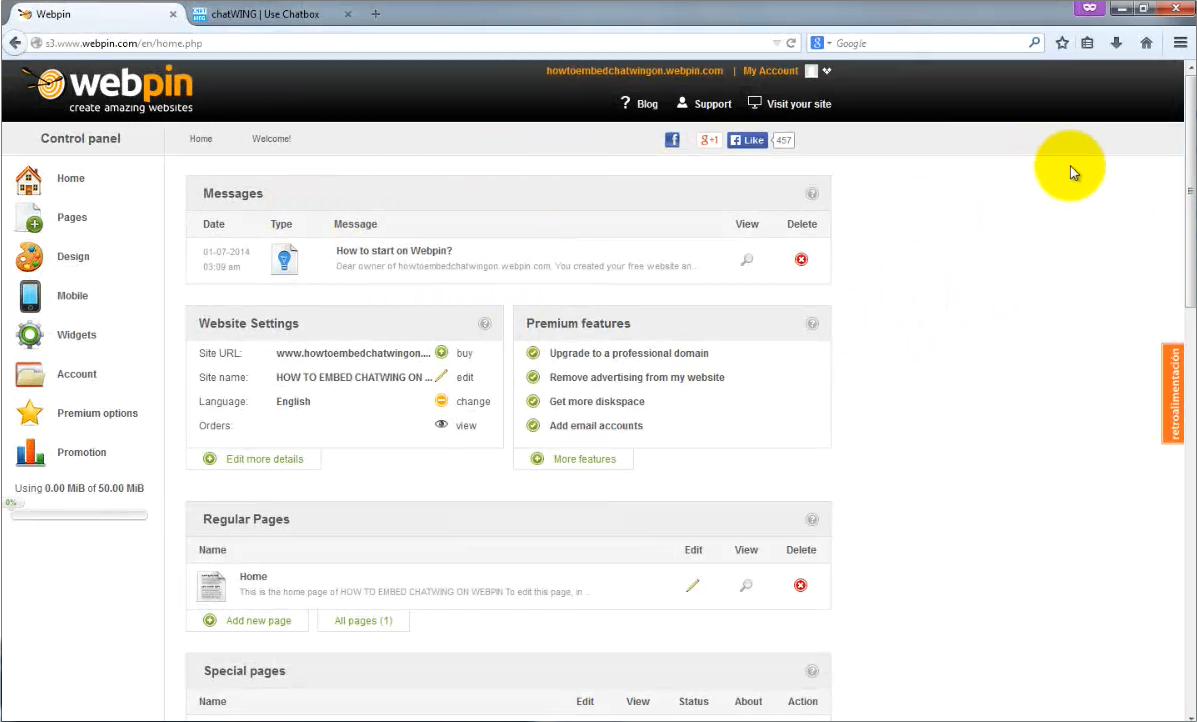Open help for Website Settings panel
Image resolution: width=1197 pixels, height=722 pixels.
pos(485,324)
